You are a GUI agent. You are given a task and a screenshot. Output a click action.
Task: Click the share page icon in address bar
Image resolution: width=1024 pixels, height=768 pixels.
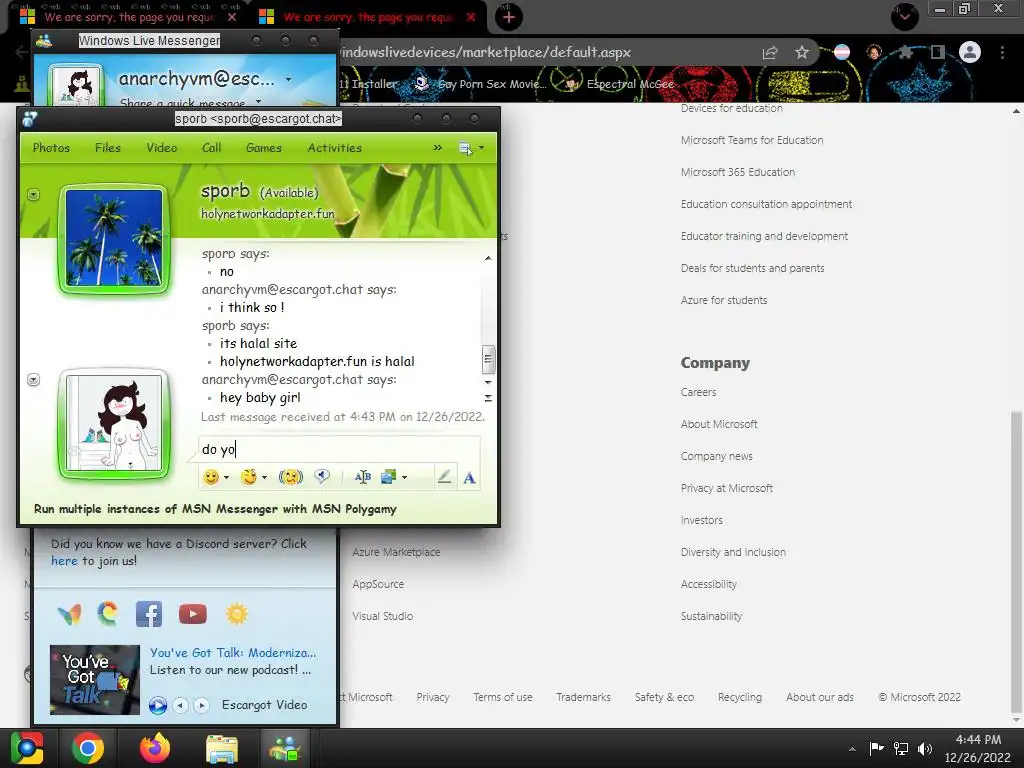coord(770,52)
